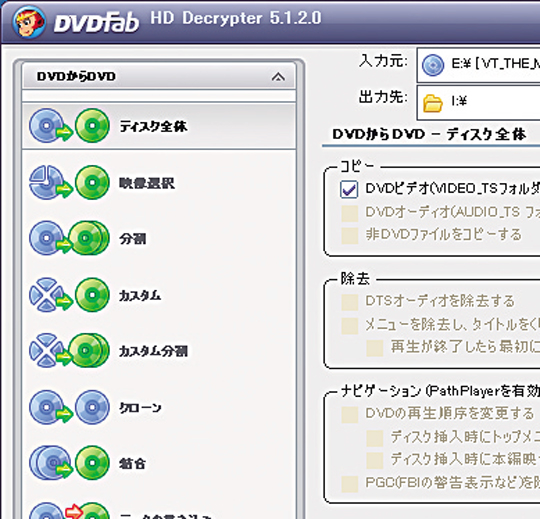
Task: Select the 結合 merge discs icon
Action: click(x=69, y=463)
